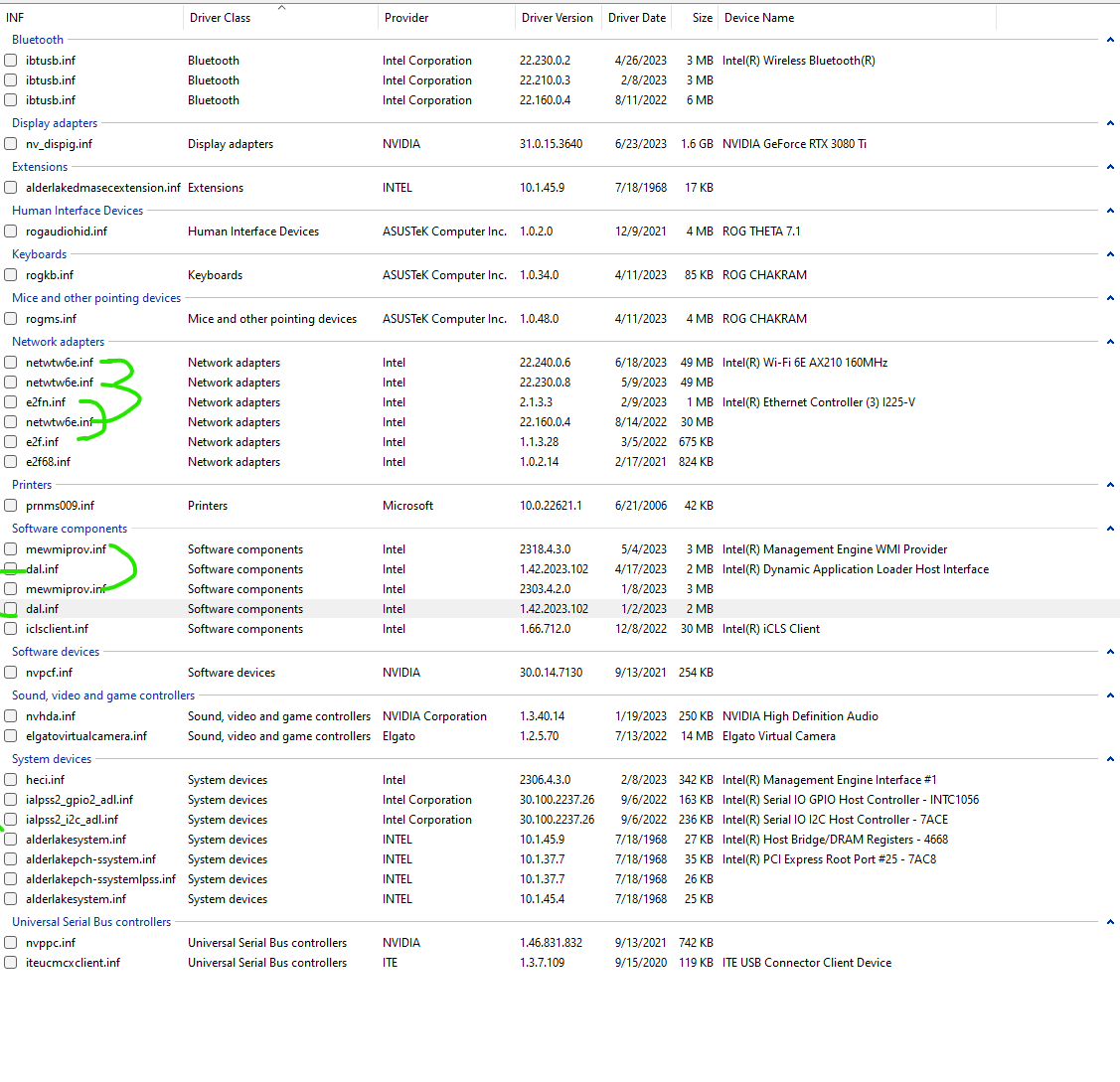The image size is (1120, 1082).
Task: Check the iteucmcxclient.inf checkbox
Action: coord(10,963)
